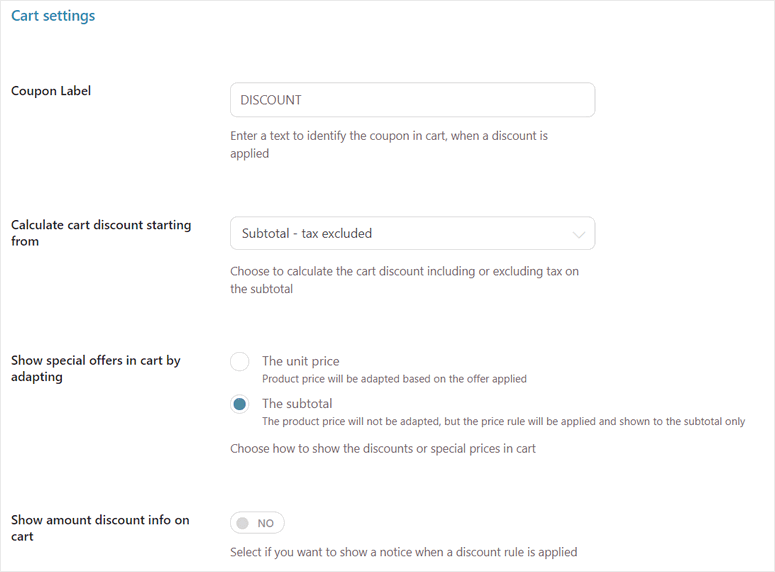Click 'Select if you want to show a notice' text
The image size is (775, 572).
(403, 552)
